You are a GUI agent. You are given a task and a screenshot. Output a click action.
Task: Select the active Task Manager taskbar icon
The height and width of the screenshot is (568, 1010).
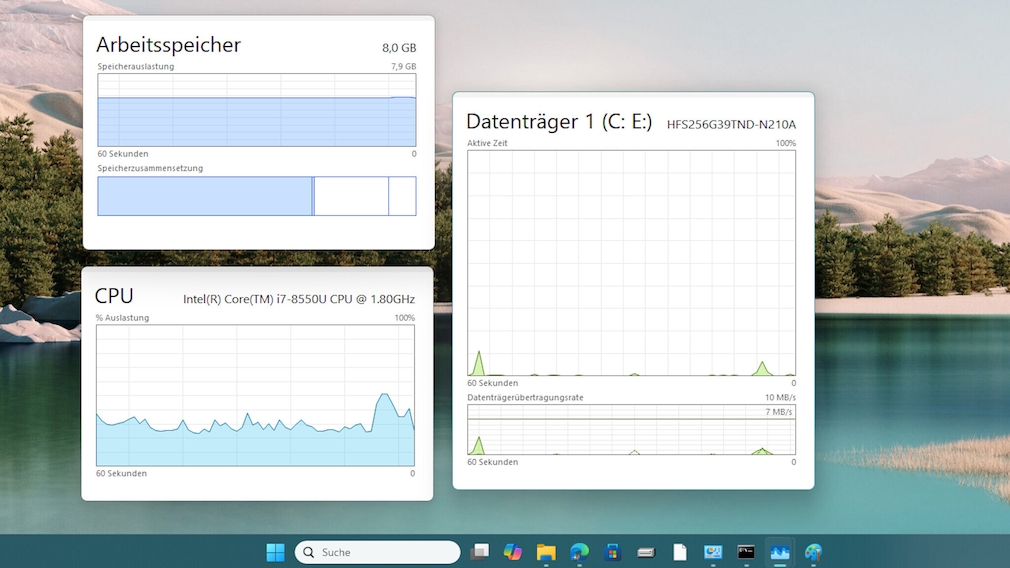[x=779, y=552]
